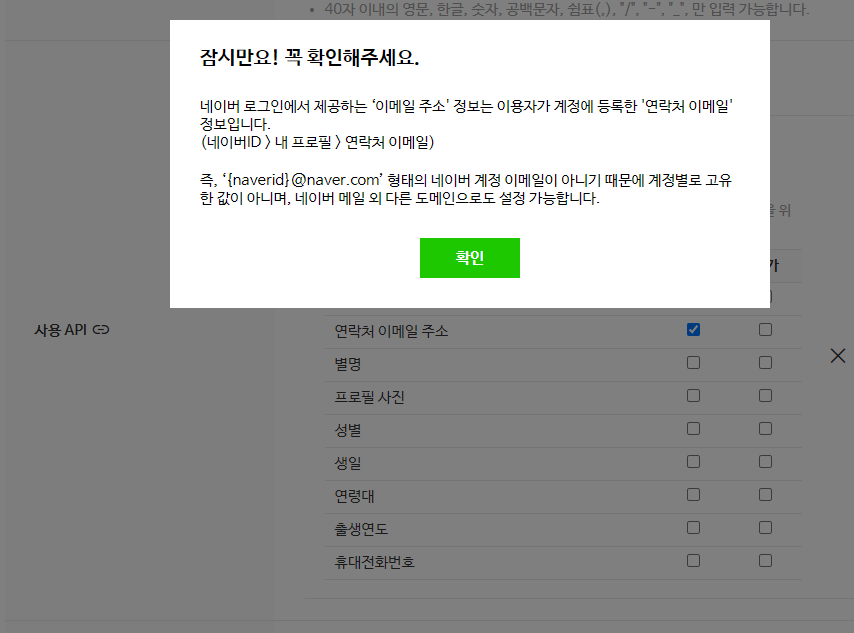The width and height of the screenshot is (854, 633).
Task: Click the 성별 row label
Action: (347, 430)
